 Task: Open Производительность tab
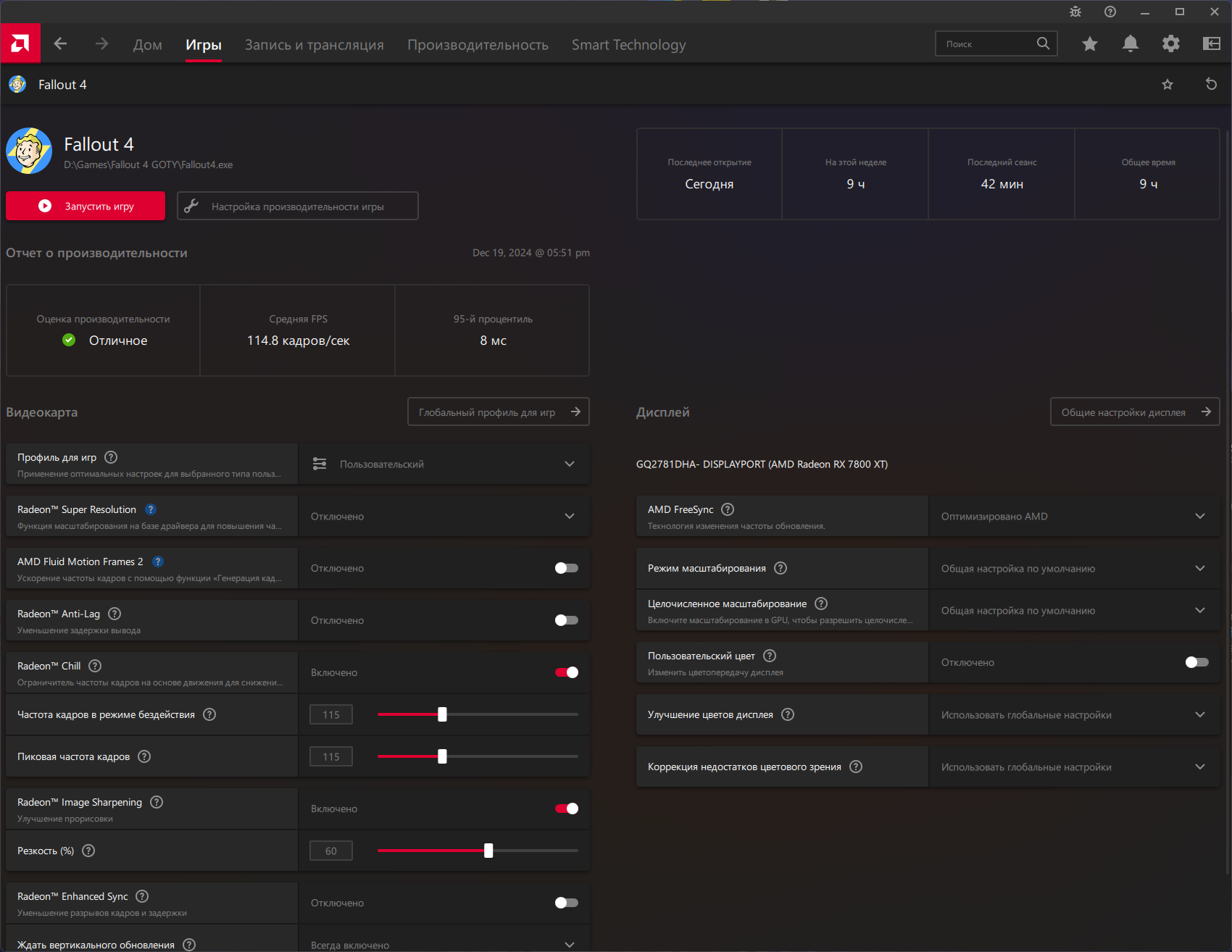click(x=478, y=45)
